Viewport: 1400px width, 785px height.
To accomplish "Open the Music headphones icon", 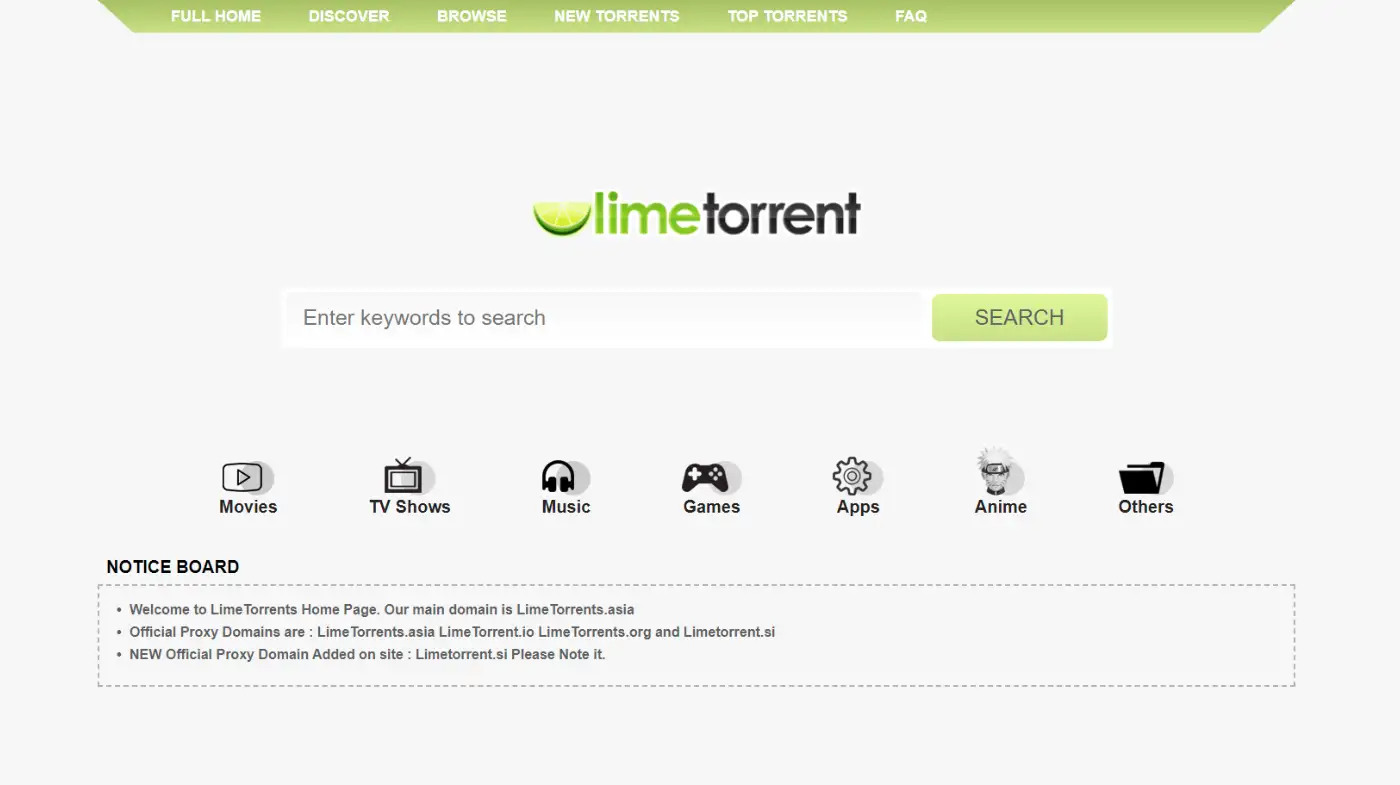I will 565,477.
